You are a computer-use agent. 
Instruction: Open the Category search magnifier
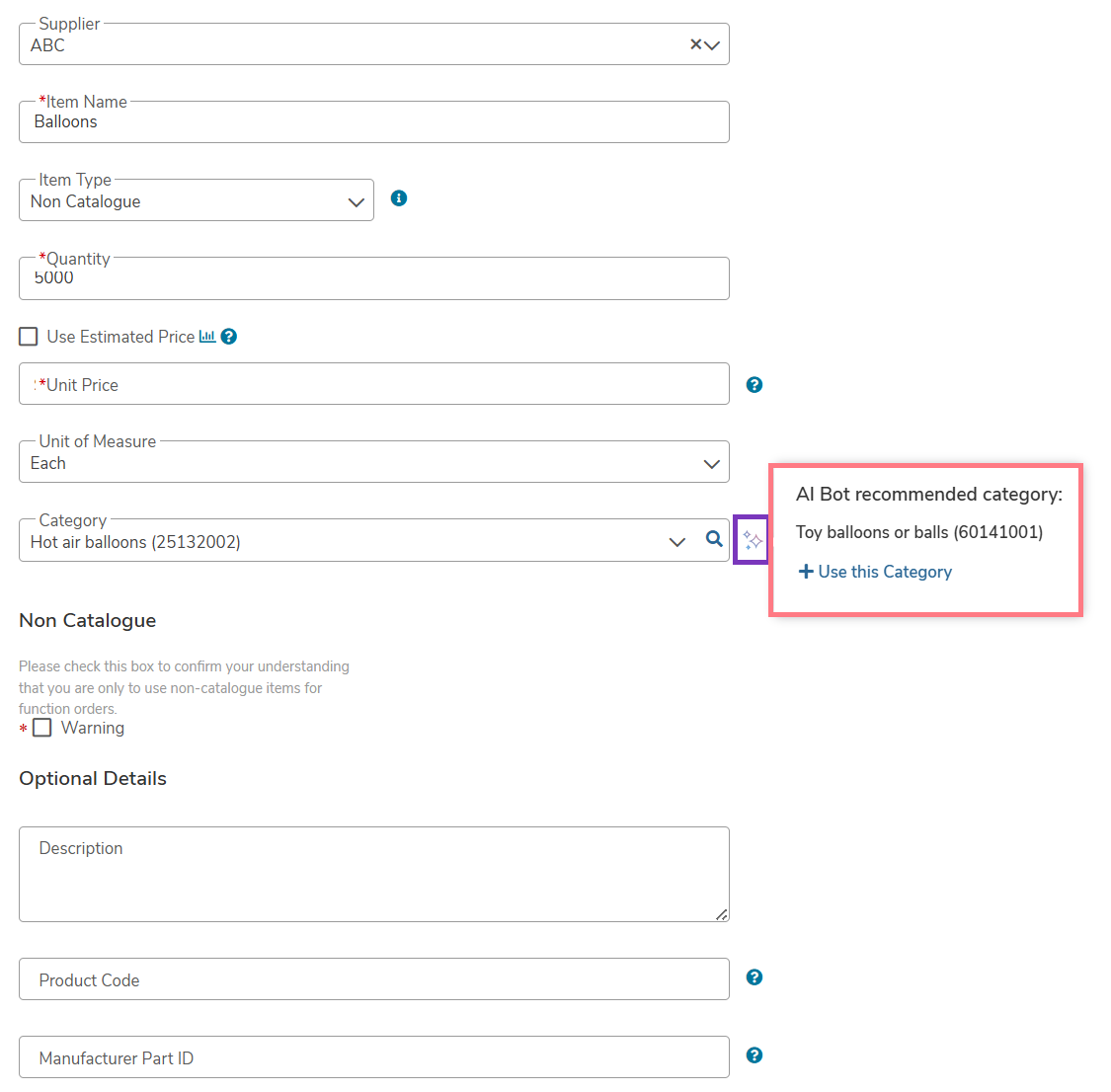[714, 539]
